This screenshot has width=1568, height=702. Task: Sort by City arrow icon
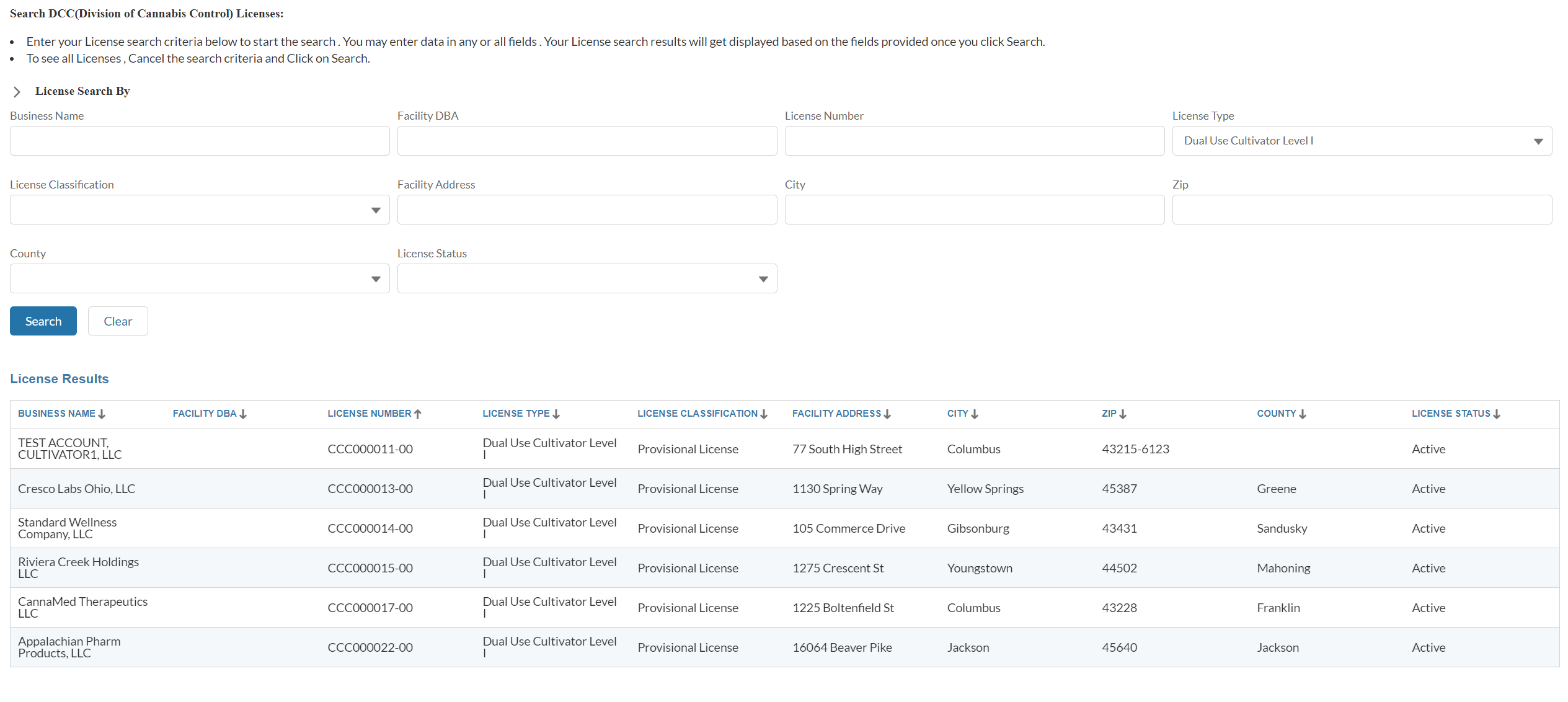point(975,414)
